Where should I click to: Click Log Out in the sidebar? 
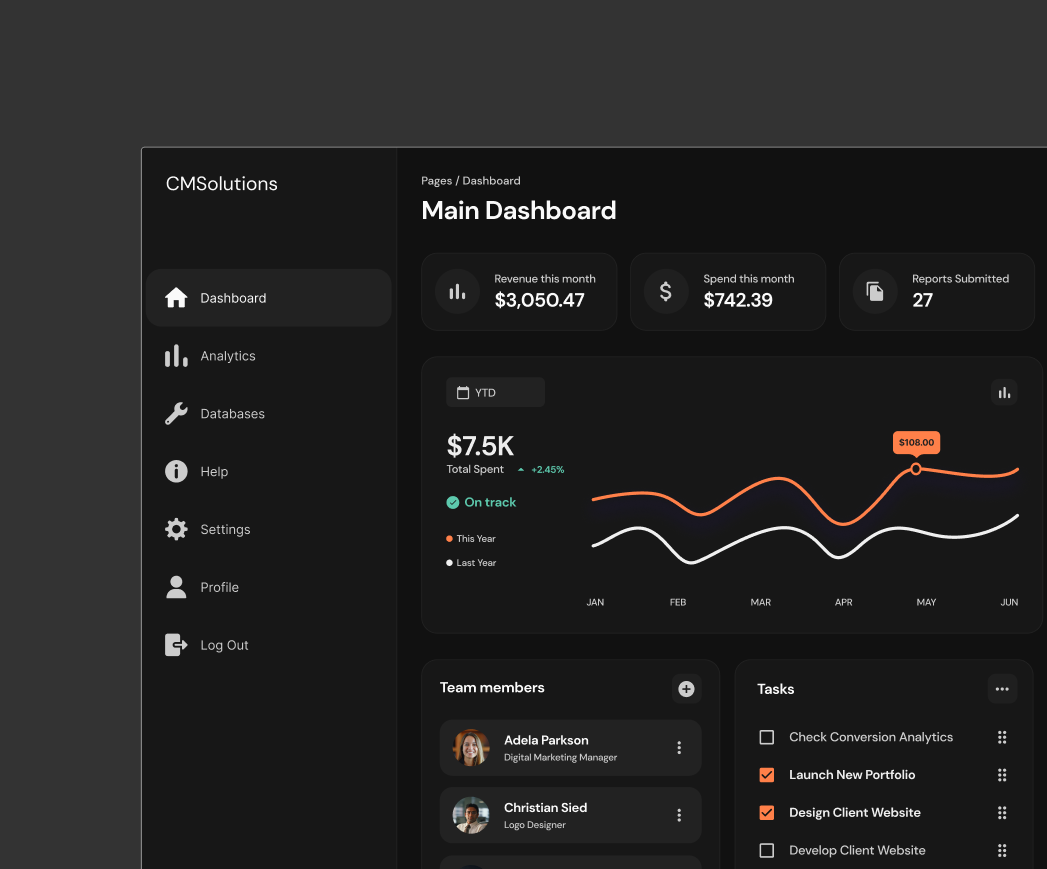[176, 645]
